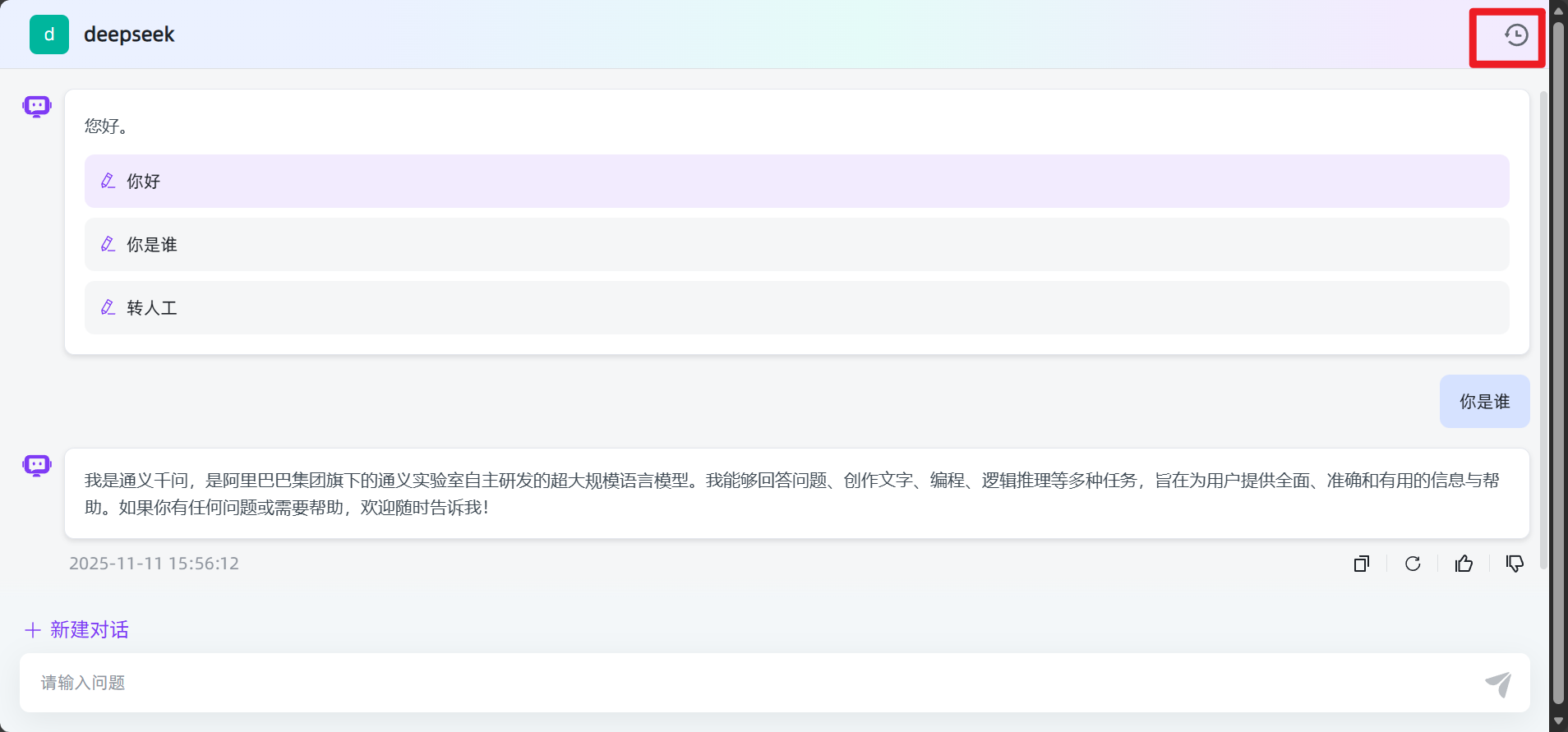The height and width of the screenshot is (732, 1568).
Task: Click the bot avatar beside greeting message
Action: tap(37, 106)
